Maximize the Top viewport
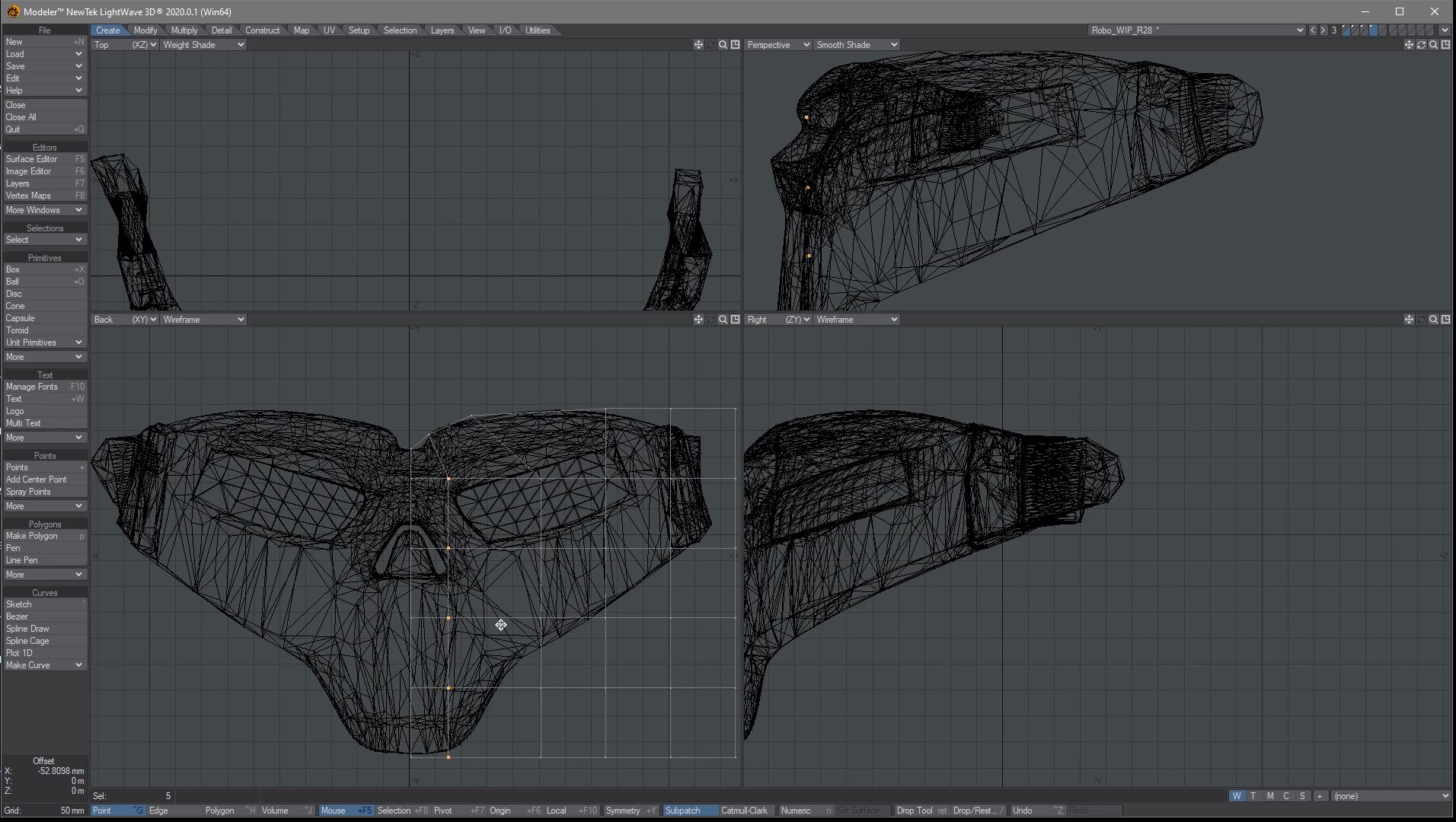The height and width of the screenshot is (822, 1456). (x=735, y=45)
